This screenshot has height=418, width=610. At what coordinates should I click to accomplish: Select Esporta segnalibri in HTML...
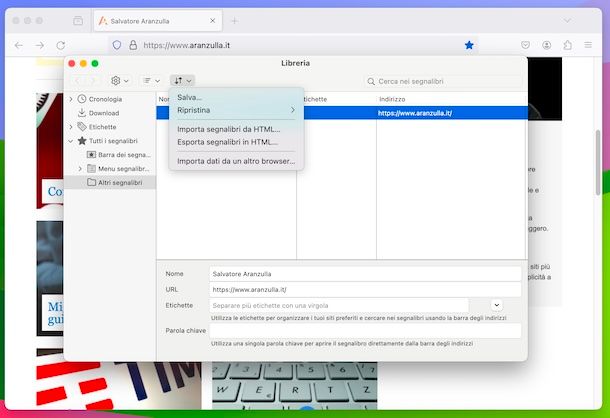[228, 142]
